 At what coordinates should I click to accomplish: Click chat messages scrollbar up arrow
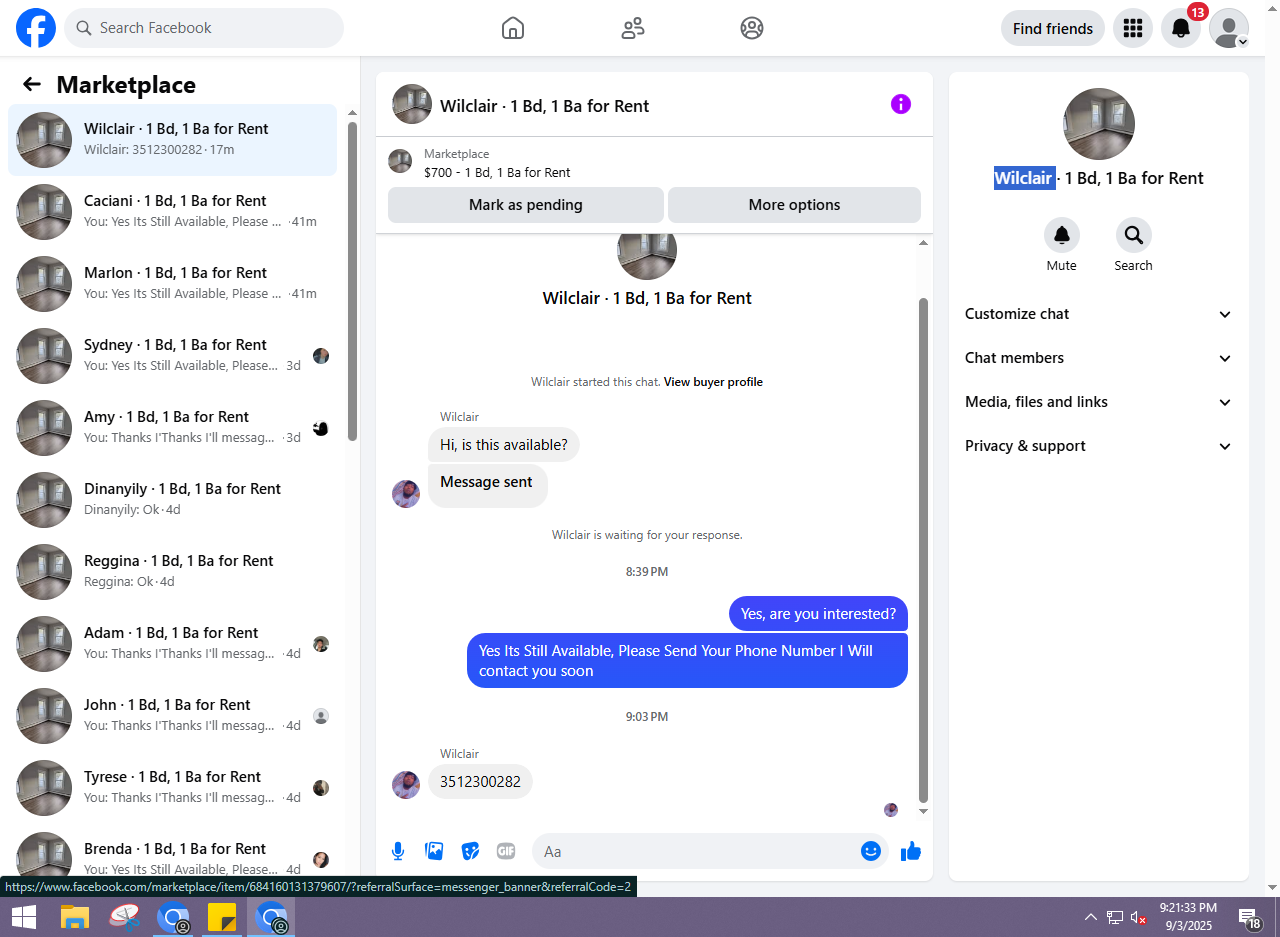pos(923,242)
